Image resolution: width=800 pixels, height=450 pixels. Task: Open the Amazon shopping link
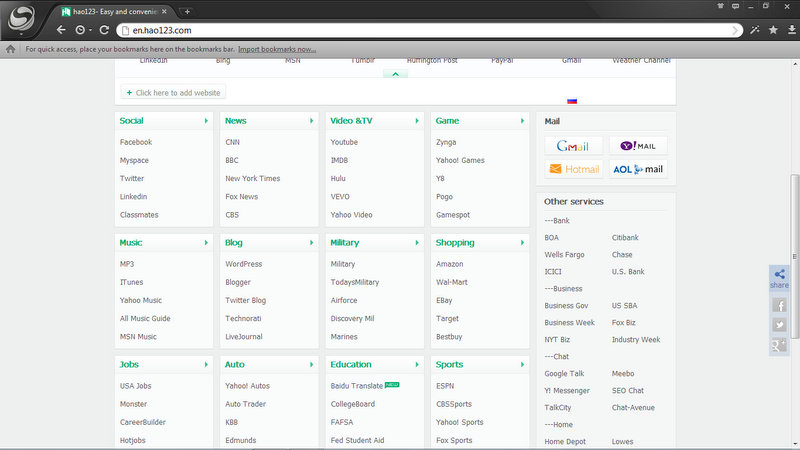click(x=449, y=264)
